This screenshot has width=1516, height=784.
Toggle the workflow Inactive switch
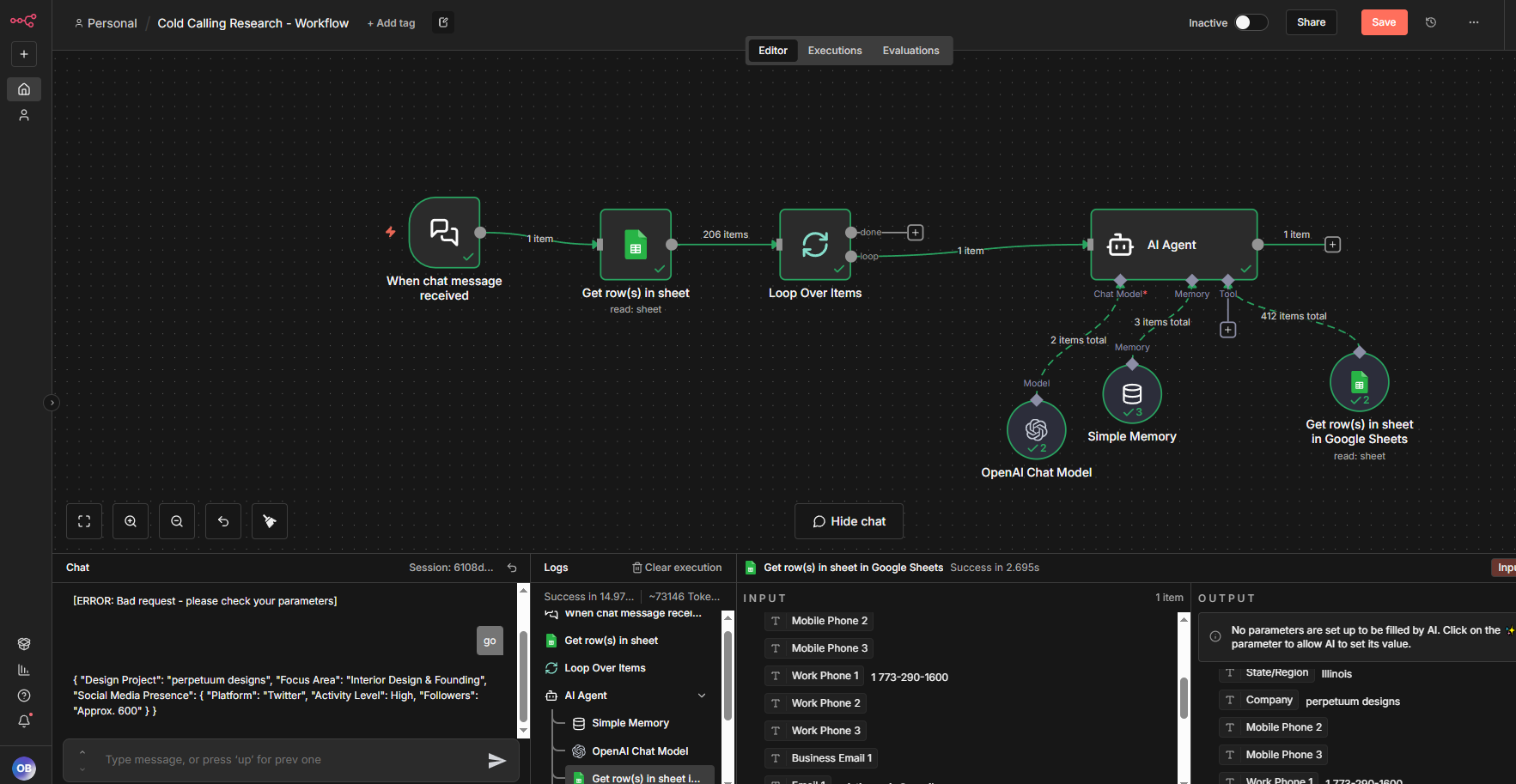pos(1251,22)
